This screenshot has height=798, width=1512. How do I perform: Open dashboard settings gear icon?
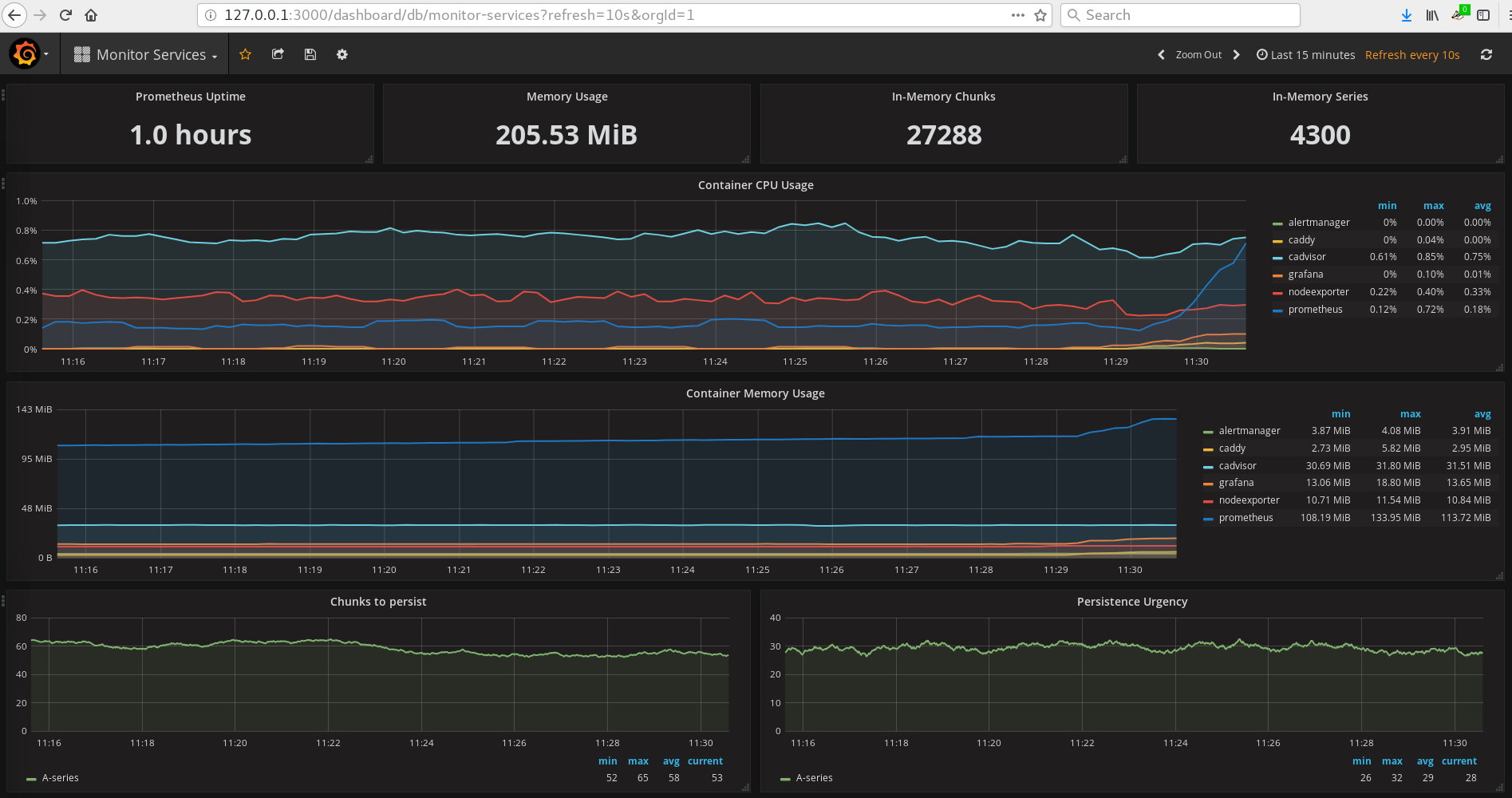click(342, 54)
